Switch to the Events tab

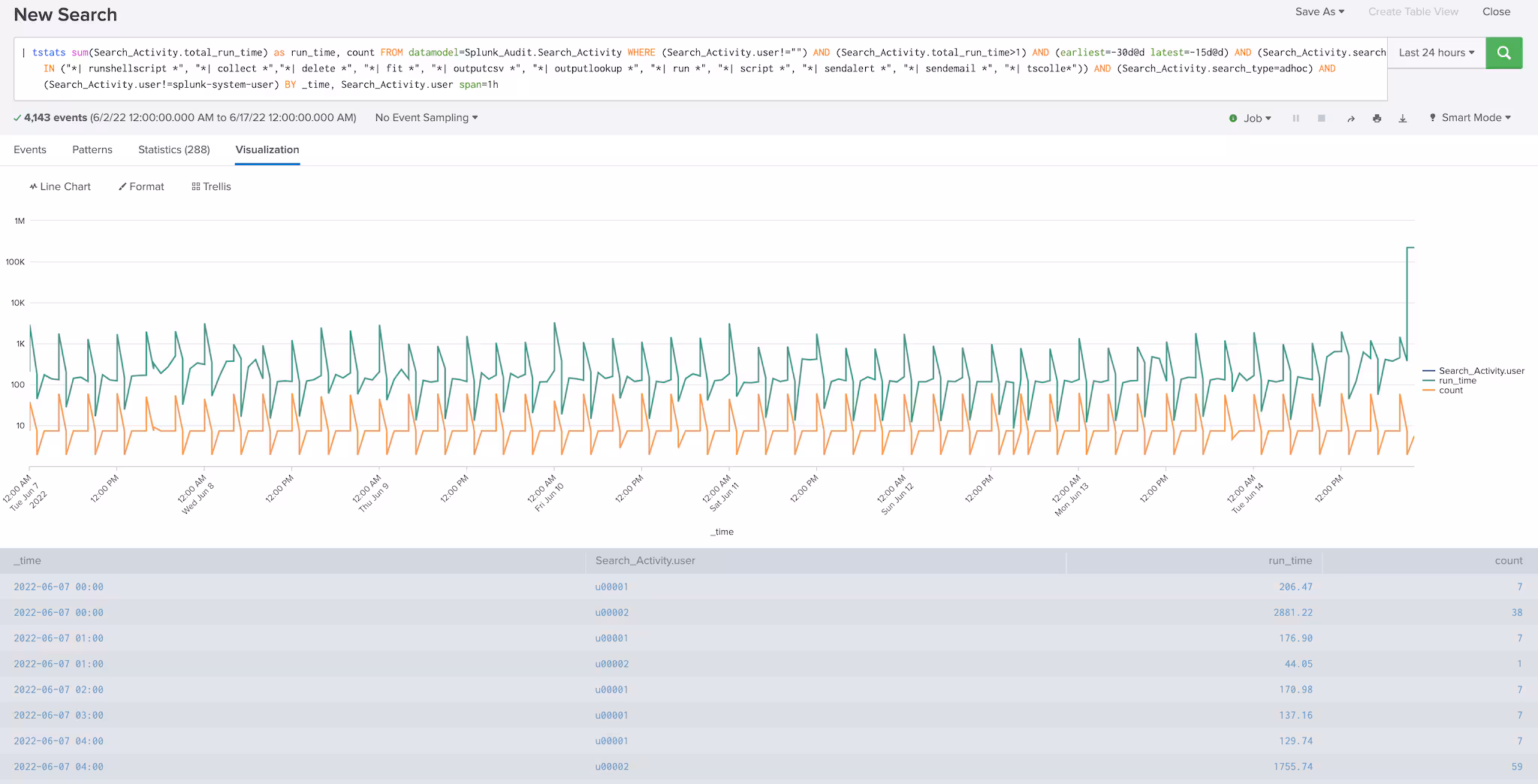(x=30, y=149)
